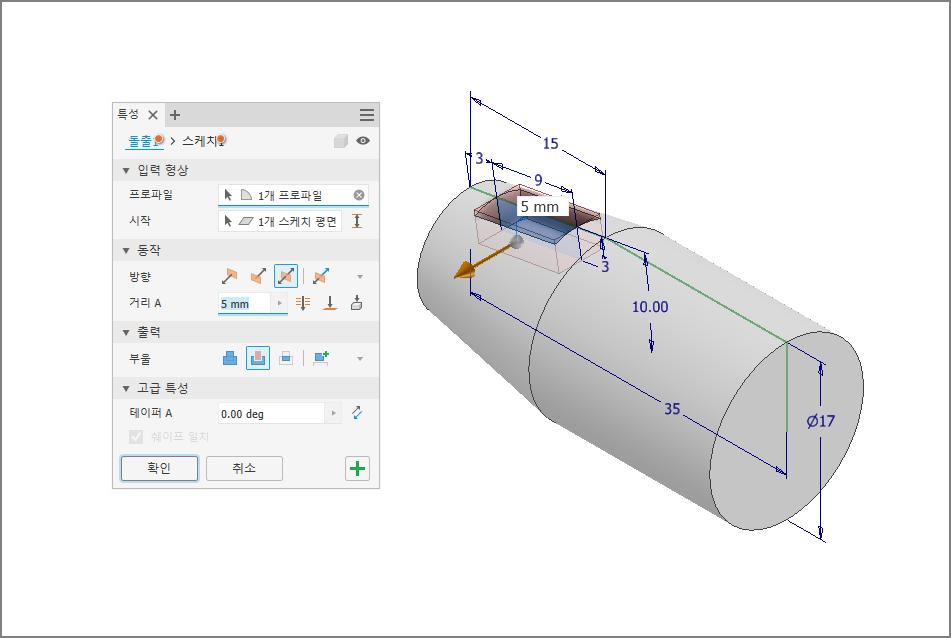
Task: Choose the To Next extent icon
Action: coord(357,303)
